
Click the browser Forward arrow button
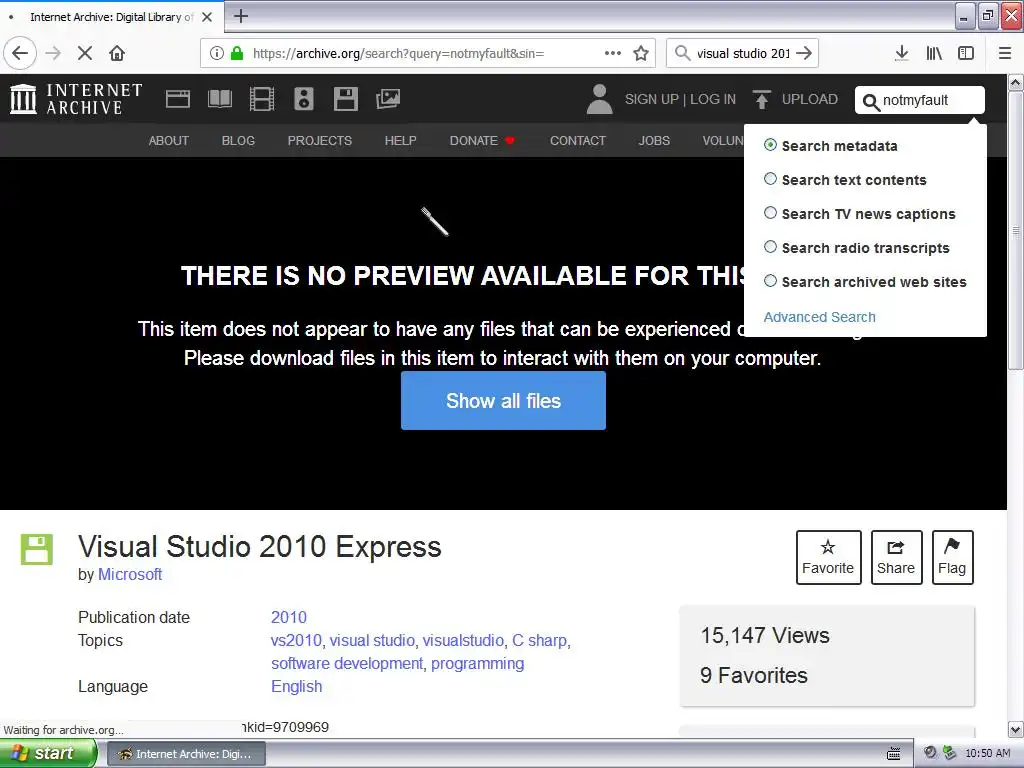click(54, 53)
